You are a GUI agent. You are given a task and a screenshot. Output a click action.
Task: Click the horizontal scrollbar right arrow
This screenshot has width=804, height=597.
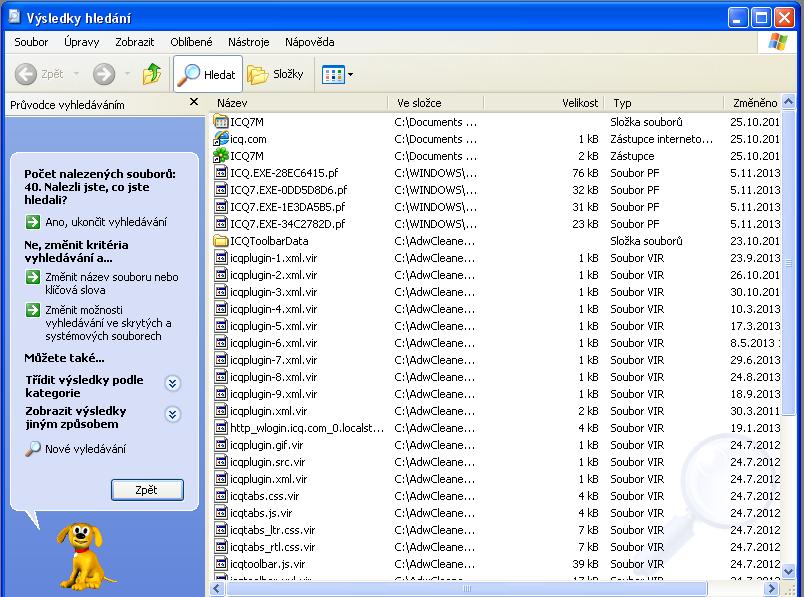773,589
